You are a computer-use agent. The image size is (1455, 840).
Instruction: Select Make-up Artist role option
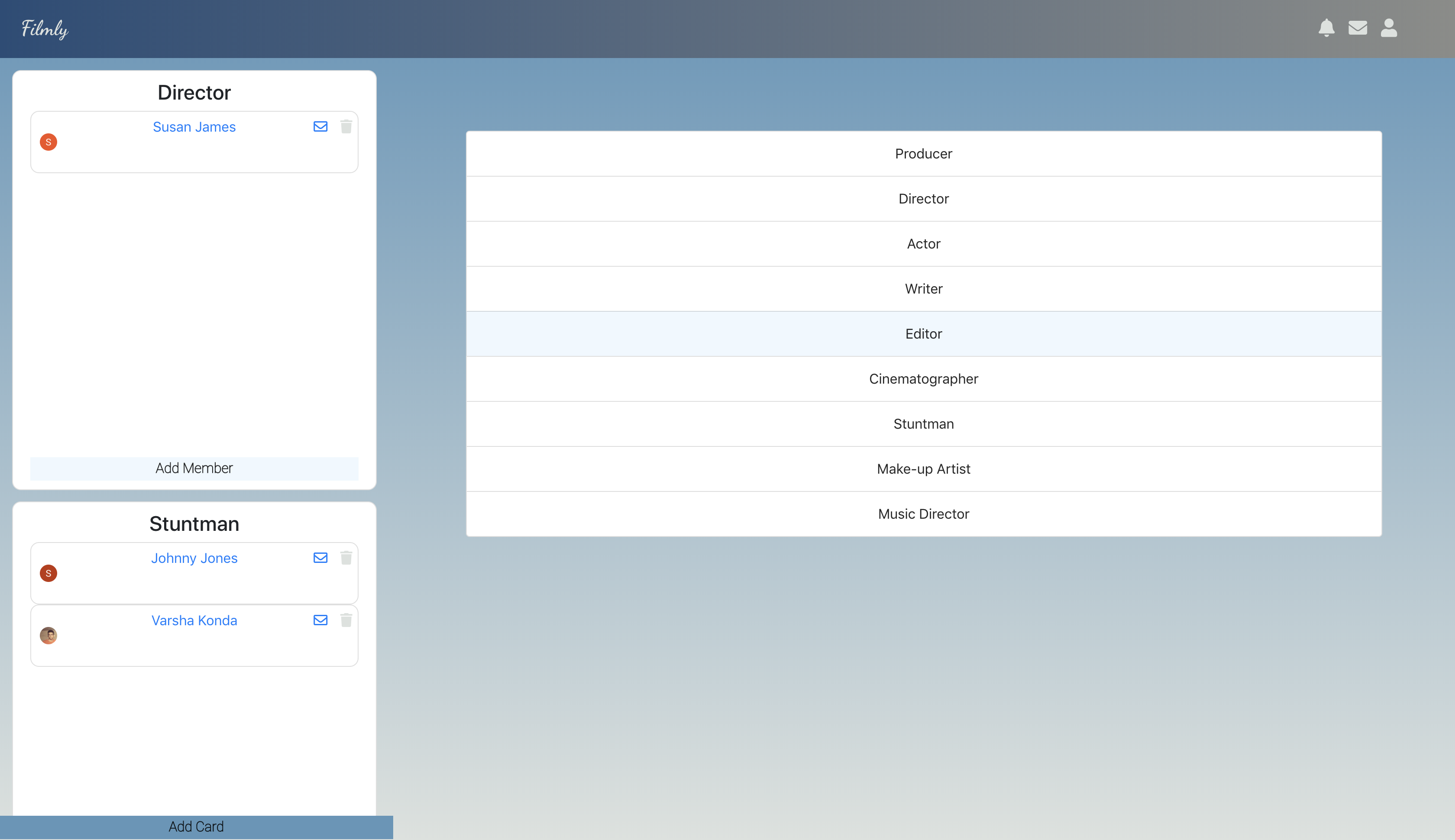pyautogui.click(x=923, y=468)
